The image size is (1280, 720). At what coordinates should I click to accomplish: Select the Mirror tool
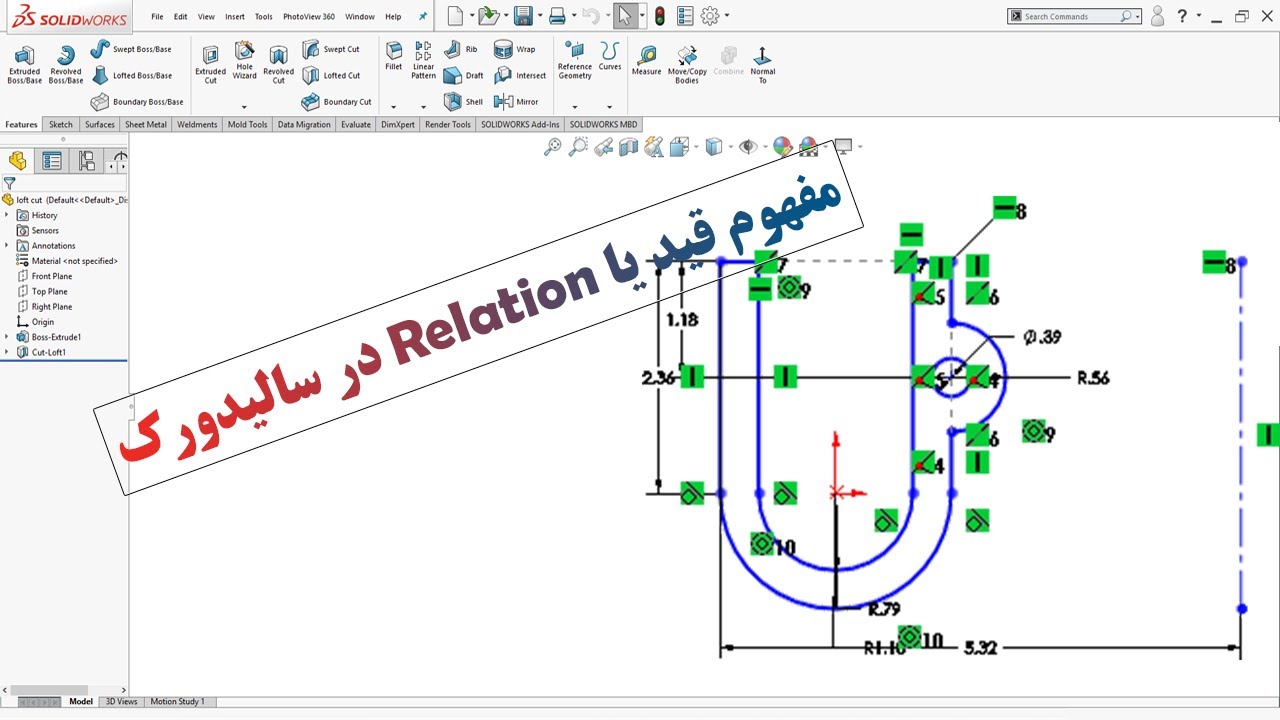(517, 101)
